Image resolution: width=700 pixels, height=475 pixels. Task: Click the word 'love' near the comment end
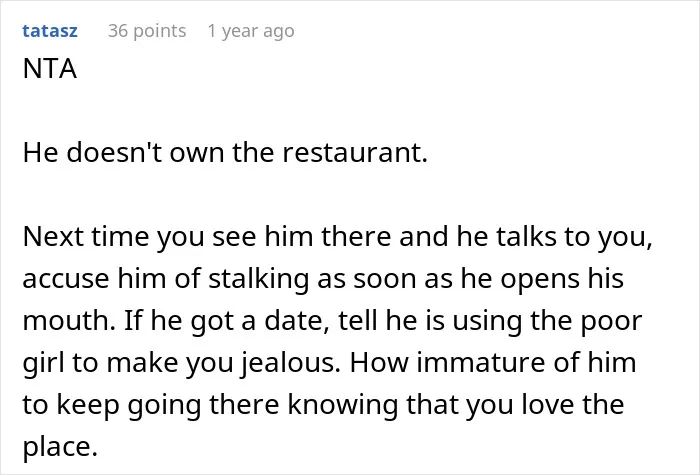(547, 404)
